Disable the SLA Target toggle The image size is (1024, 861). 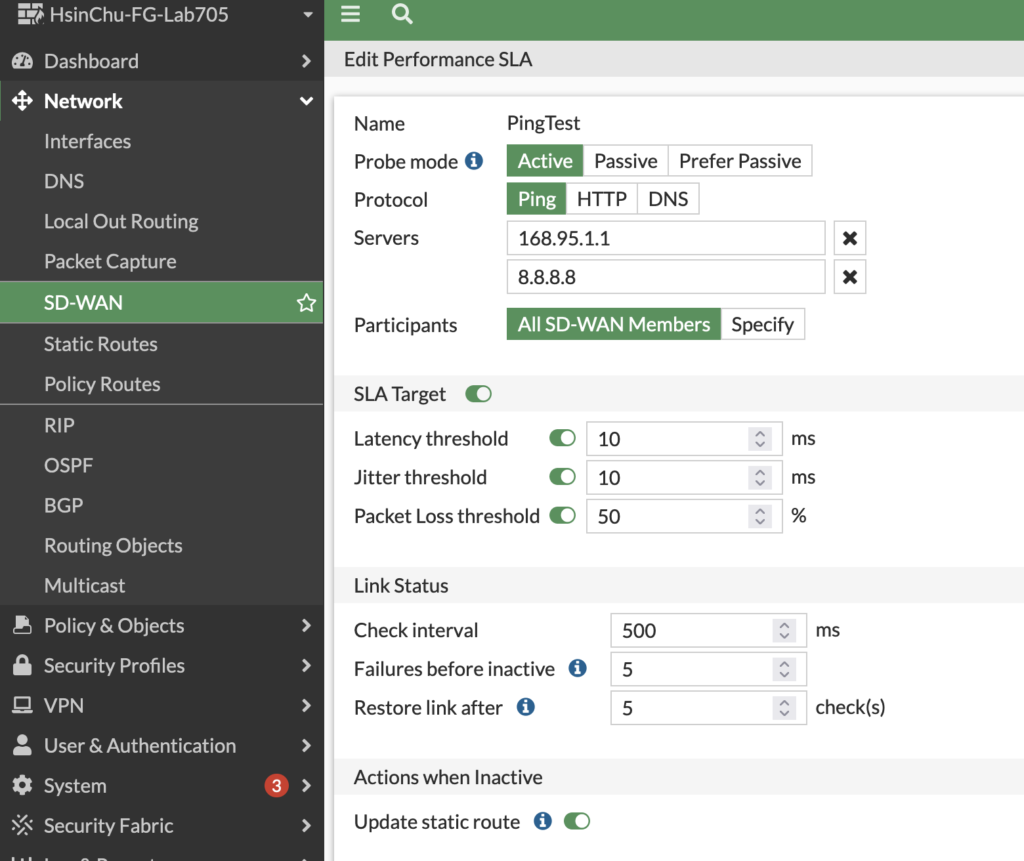(x=479, y=394)
